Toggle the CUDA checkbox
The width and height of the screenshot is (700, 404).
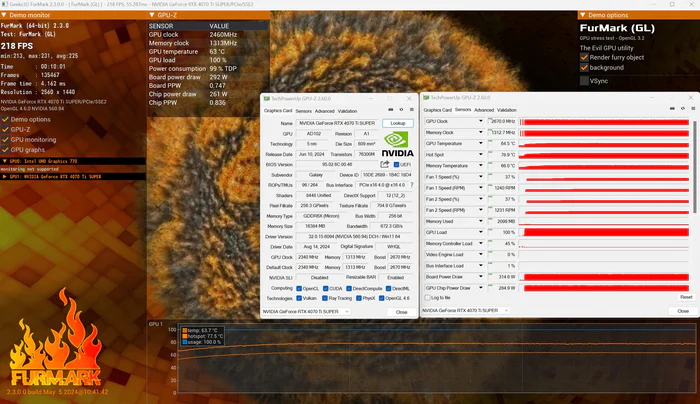[325, 288]
